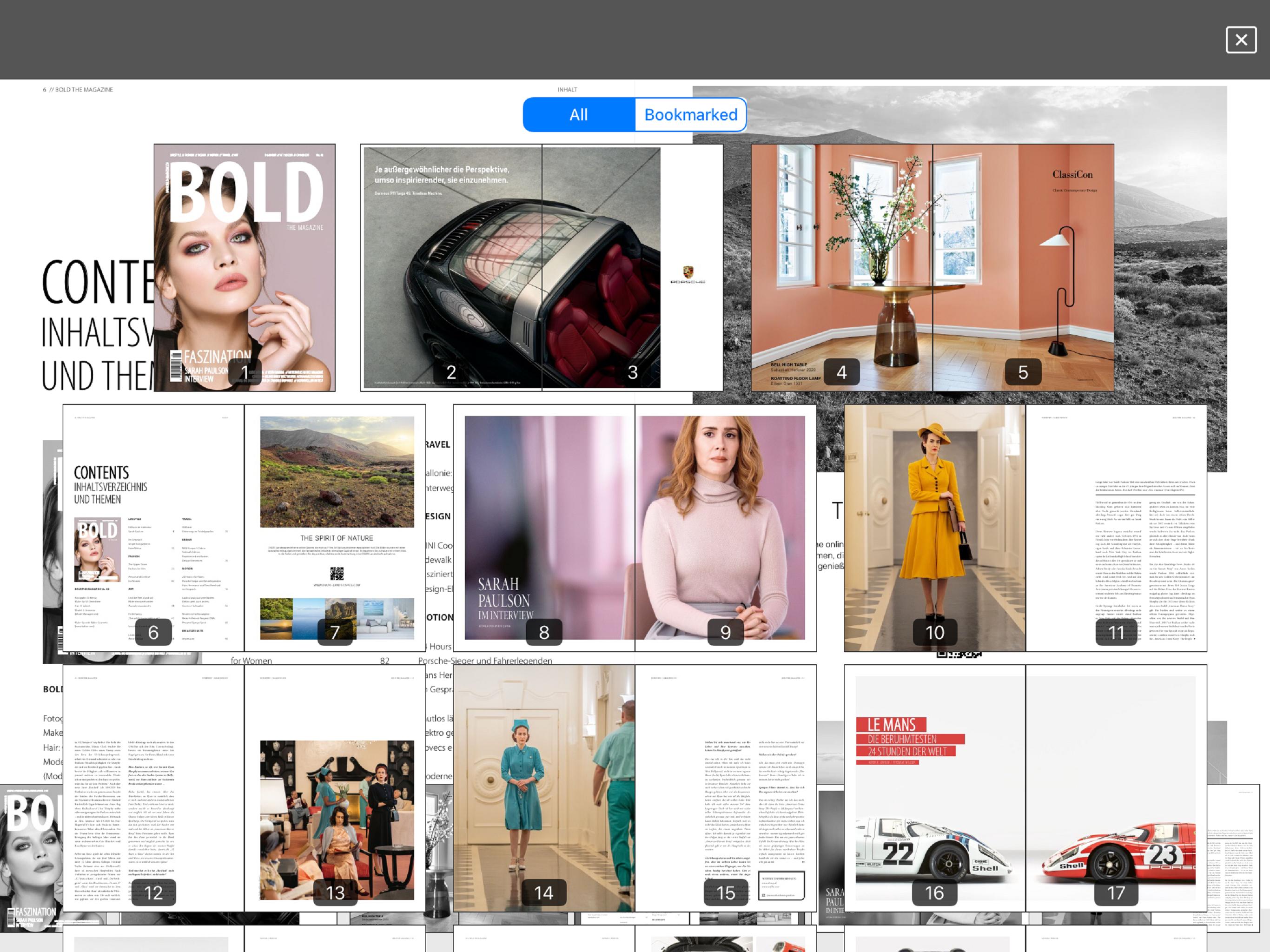Open page 8 Sarah Paulson im Interview thumbnail
The height and width of the screenshot is (952, 1270).
coord(544,528)
